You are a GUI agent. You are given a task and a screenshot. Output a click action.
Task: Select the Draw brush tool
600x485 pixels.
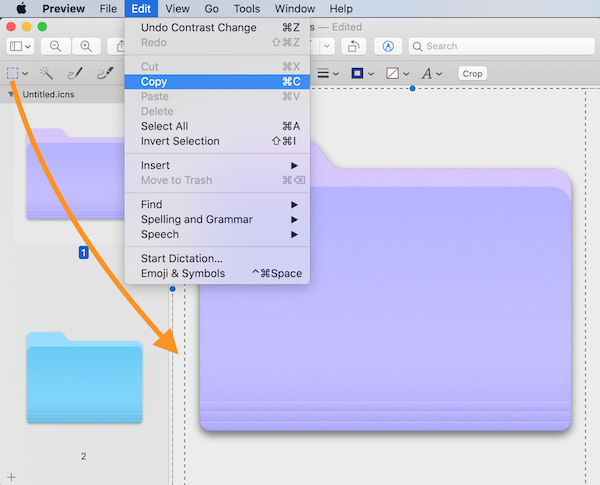(x=105, y=73)
